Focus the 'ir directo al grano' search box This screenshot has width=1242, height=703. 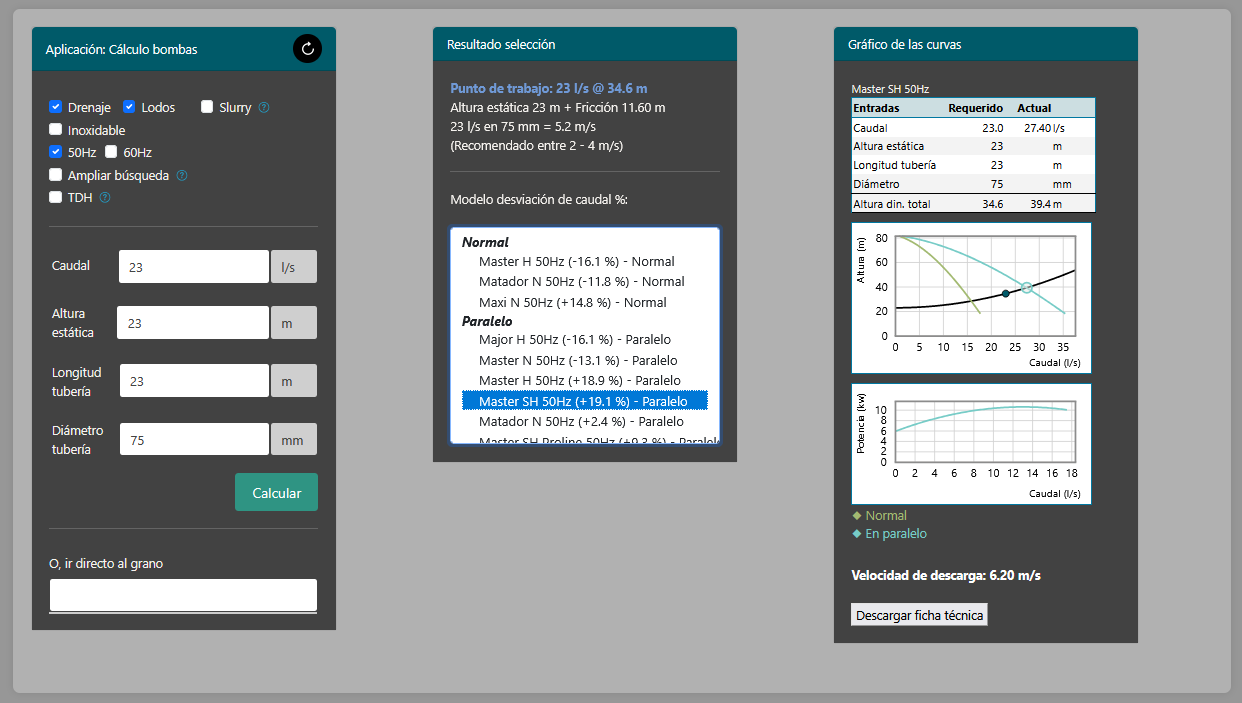point(183,594)
